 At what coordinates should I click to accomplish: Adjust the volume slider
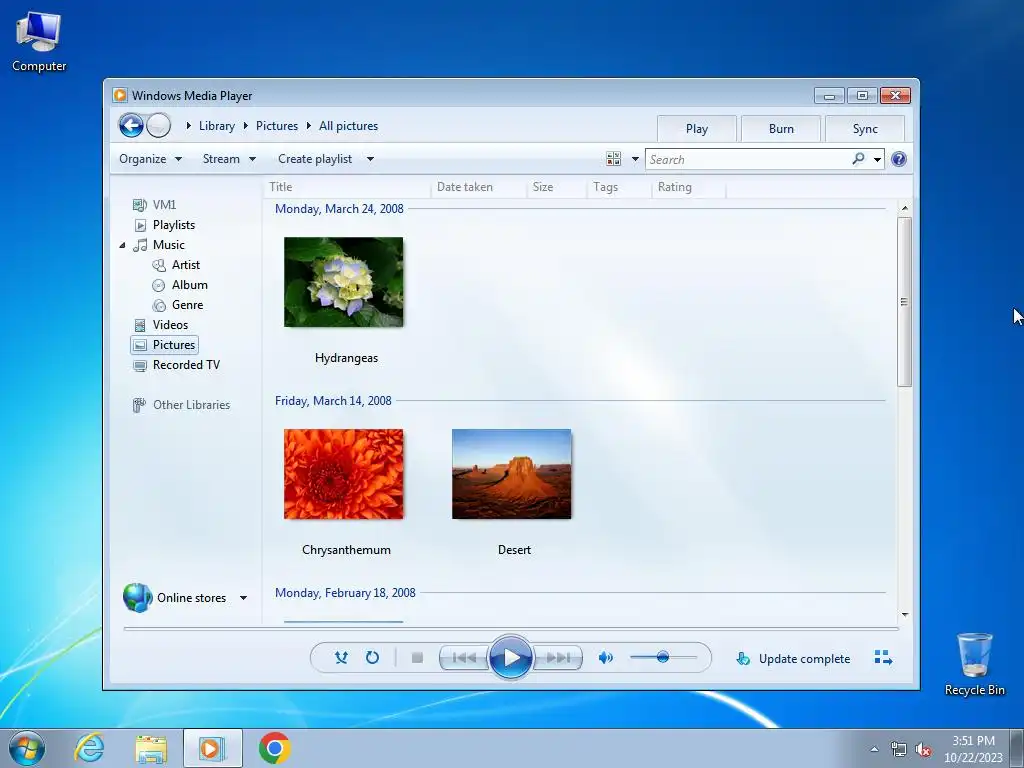click(x=663, y=657)
